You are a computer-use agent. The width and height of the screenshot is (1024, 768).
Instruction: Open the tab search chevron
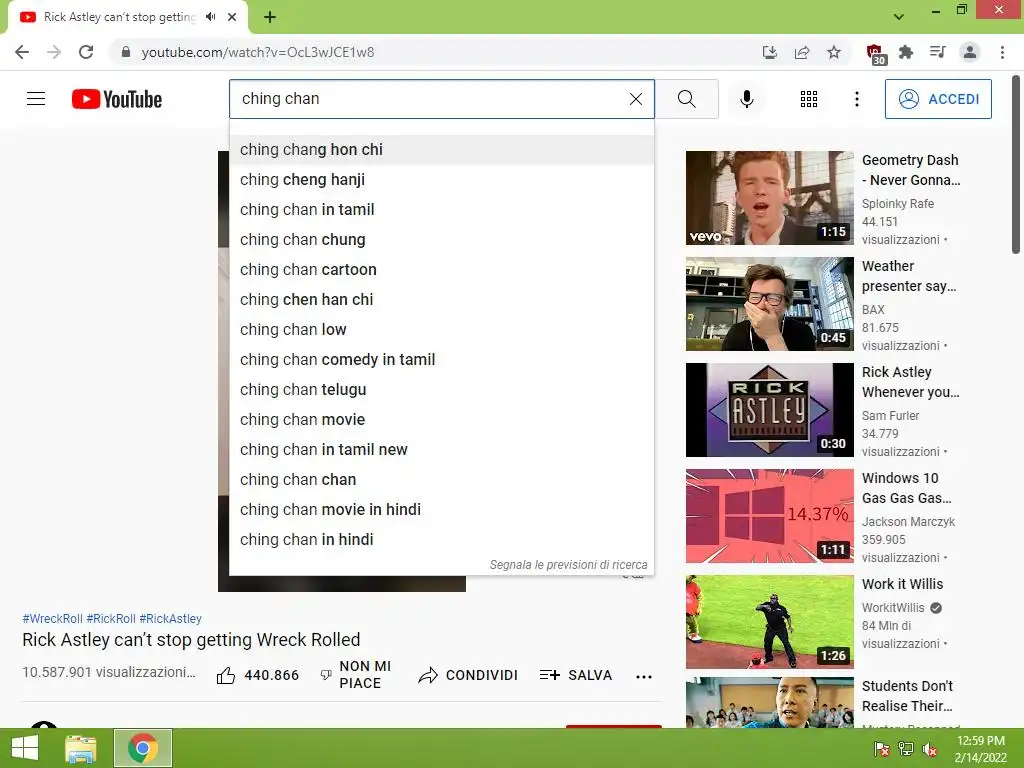pos(899,17)
